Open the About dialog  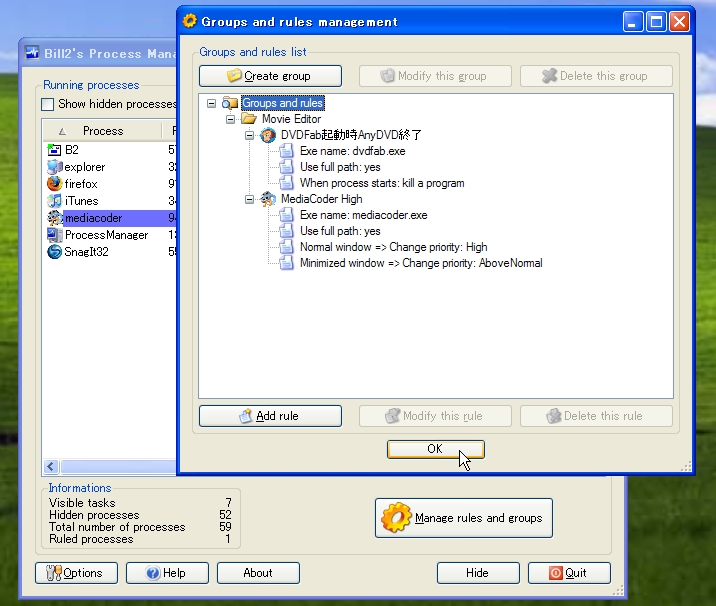tap(258, 573)
